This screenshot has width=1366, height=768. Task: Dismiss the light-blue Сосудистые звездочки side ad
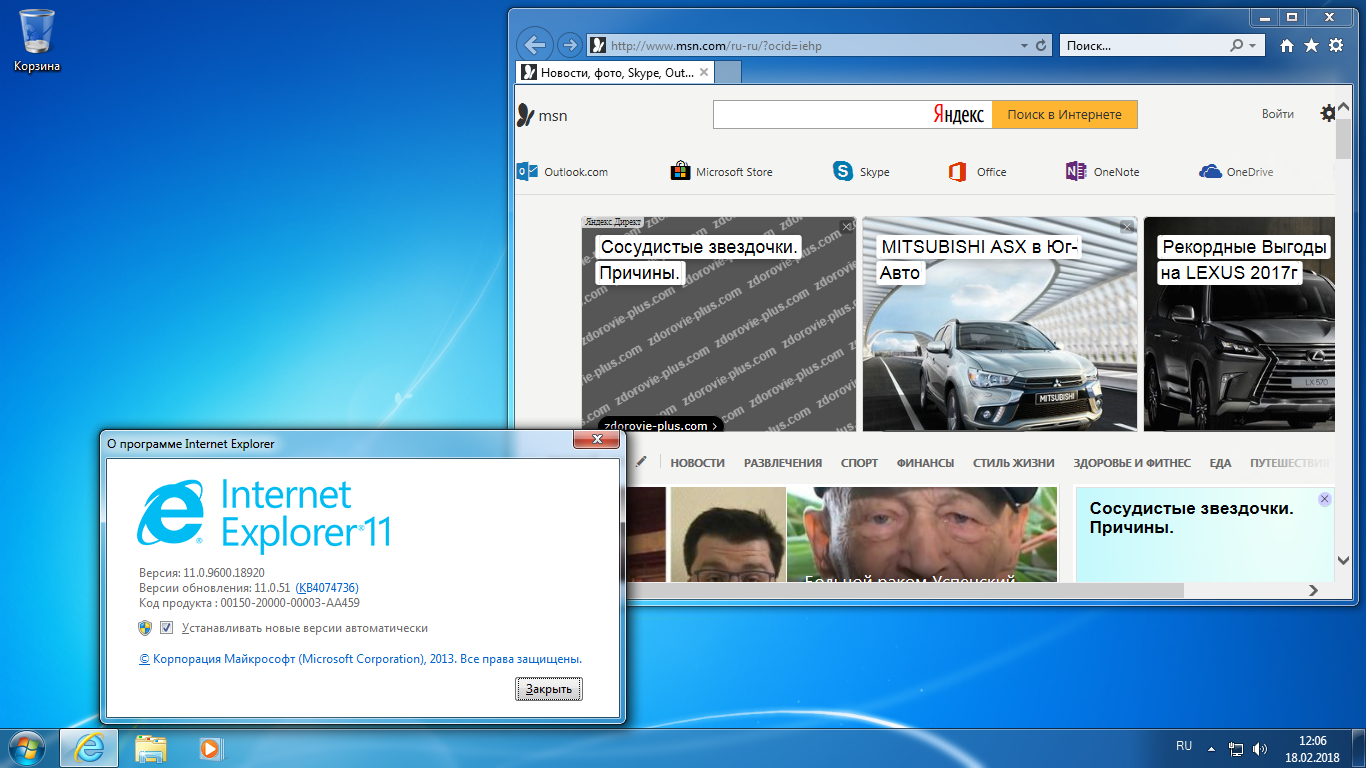click(1325, 499)
